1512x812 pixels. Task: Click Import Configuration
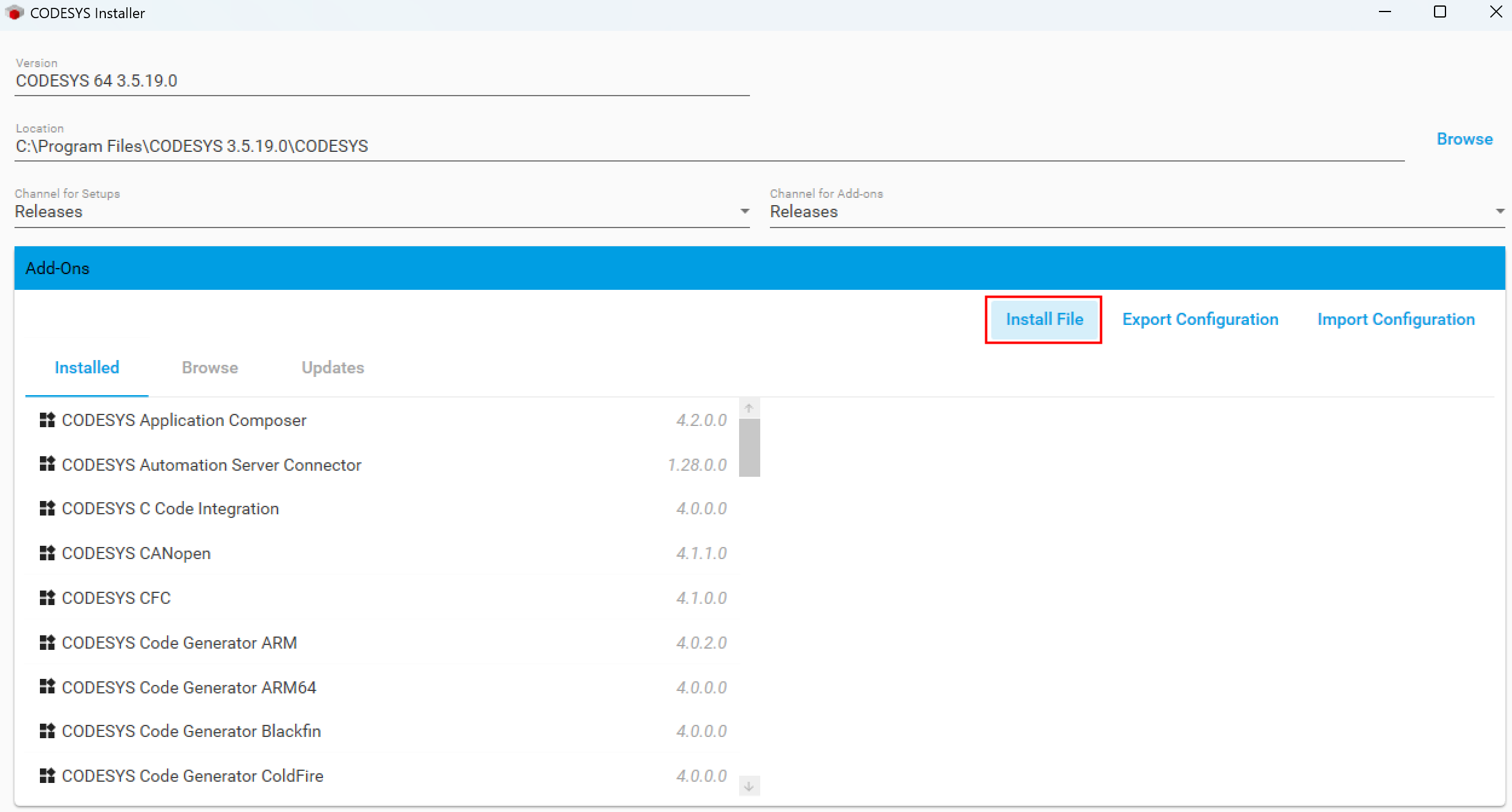[x=1396, y=319]
